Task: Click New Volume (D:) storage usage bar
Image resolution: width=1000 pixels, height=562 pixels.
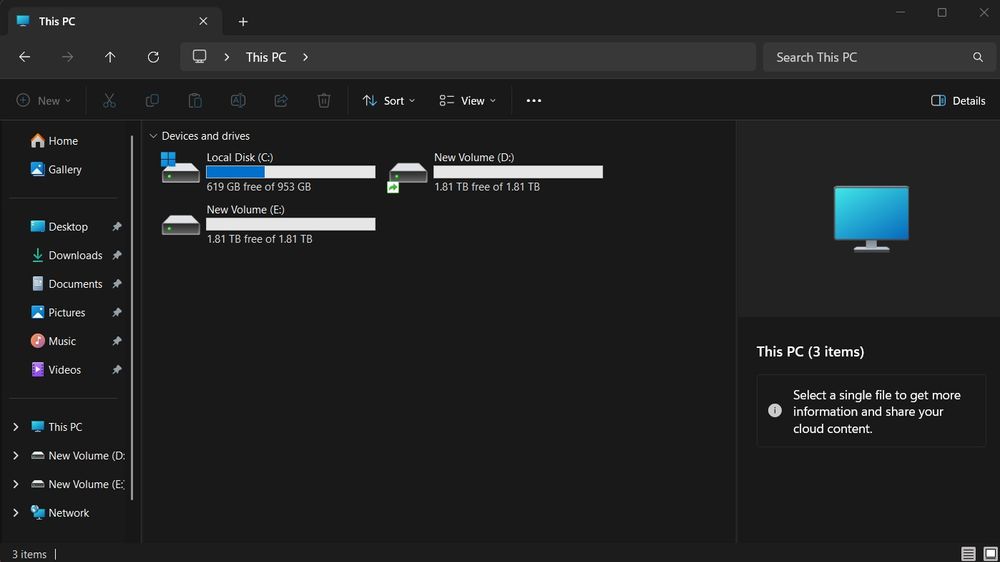Action: coord(518,172)
